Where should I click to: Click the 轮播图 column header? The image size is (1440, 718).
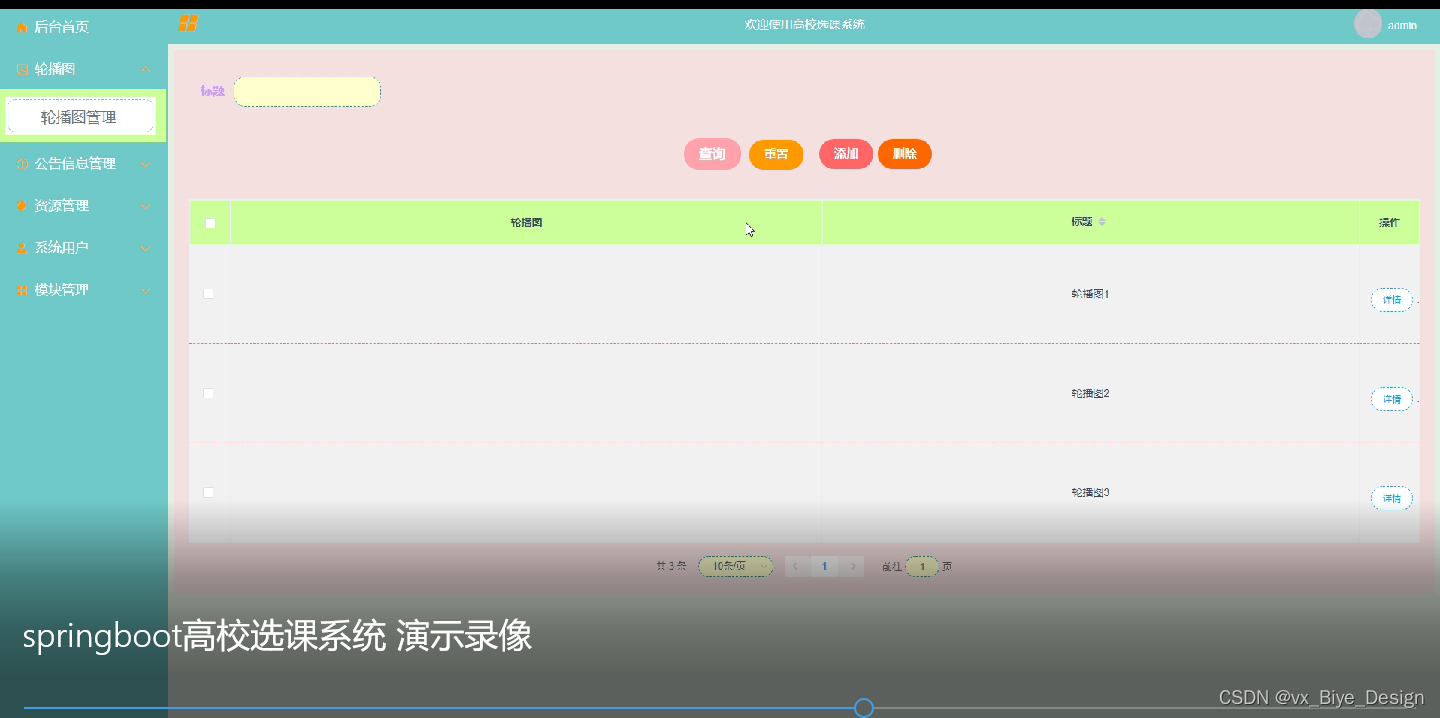click(x=526, y=222)
